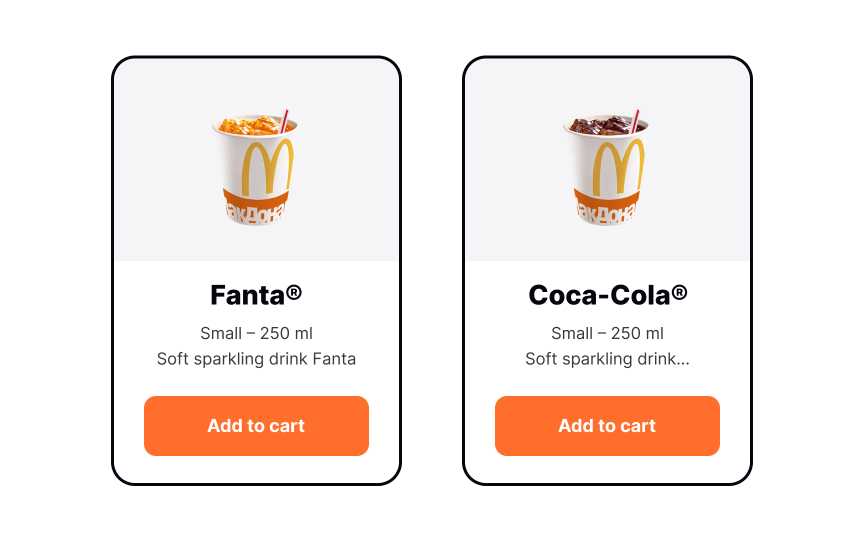864x540 pixels.
Task: Click the Coca-Cola cup product image
Action: (606, 167)
